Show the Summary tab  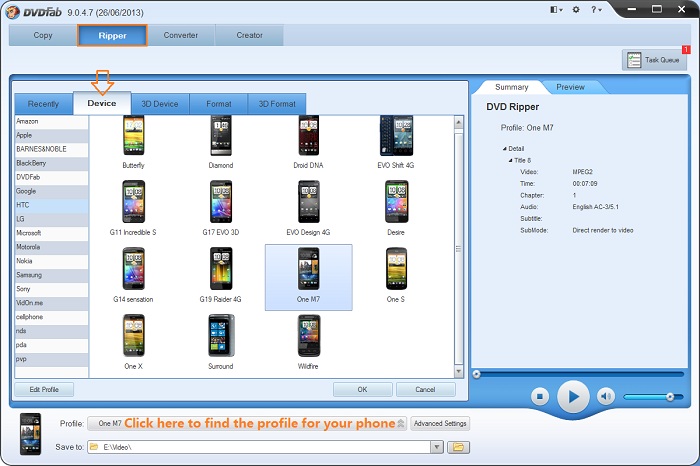click(512, 87)
